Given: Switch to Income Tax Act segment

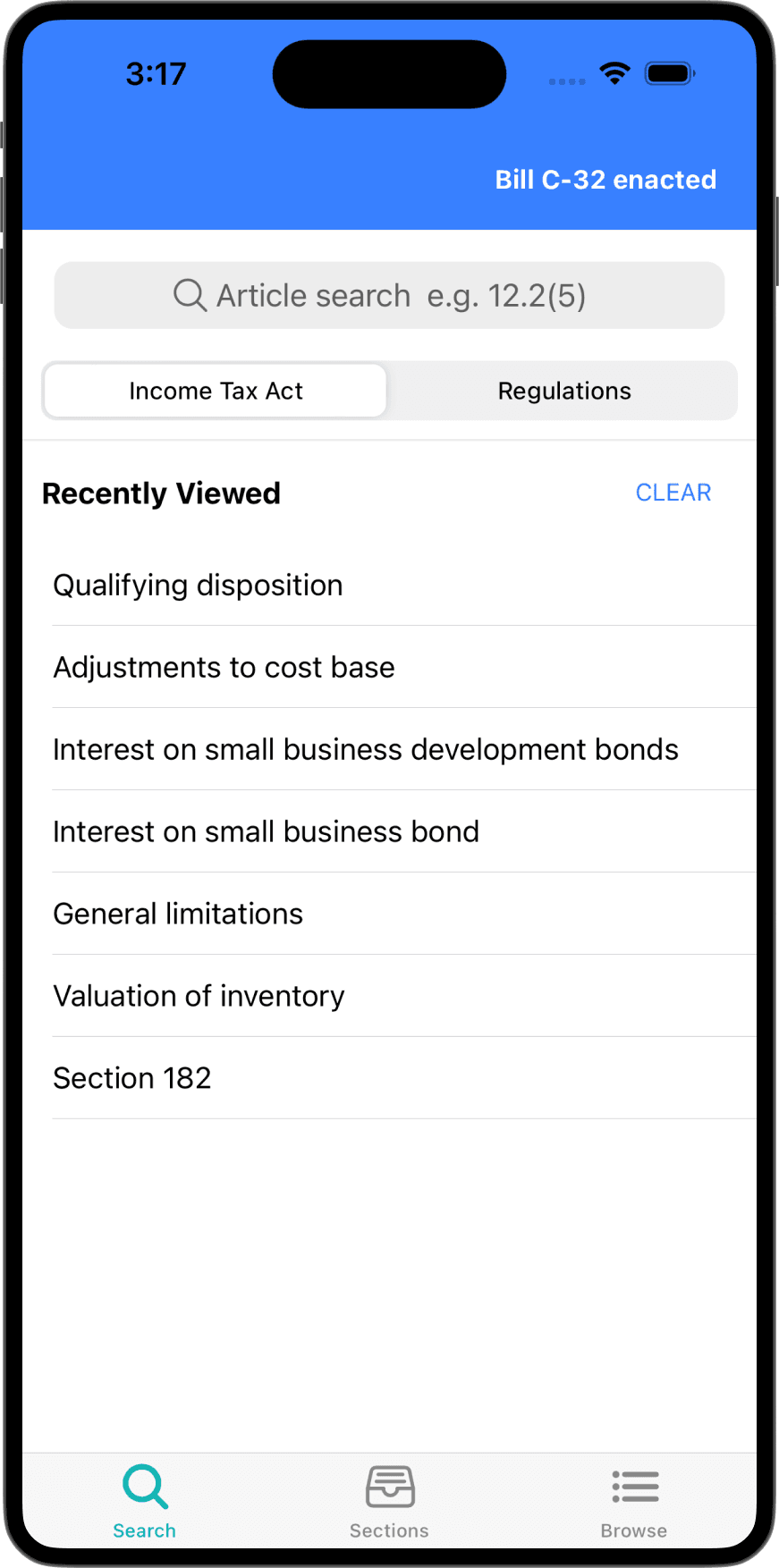Looking at the screenshot, I should point(216,391).
